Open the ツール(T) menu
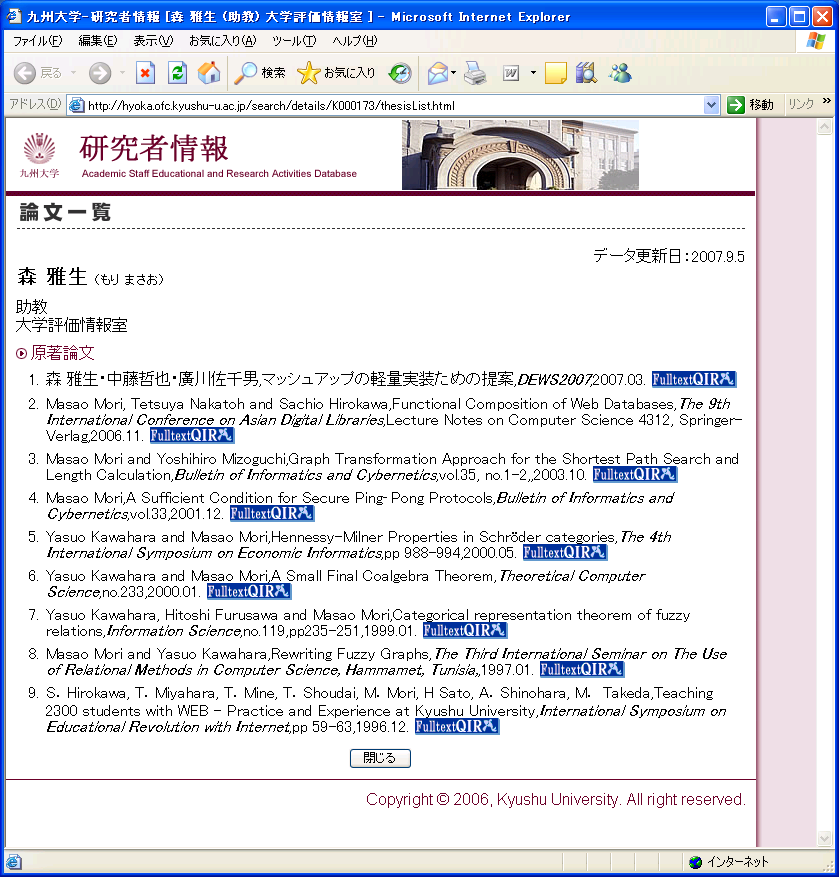 293,41
